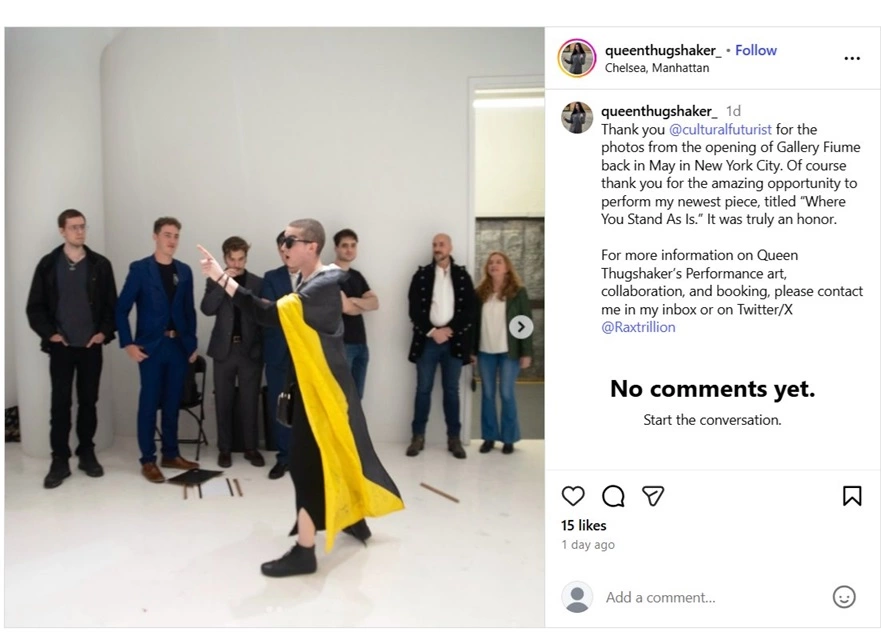Save post using the bookmark icon

[x=852, y=496]
